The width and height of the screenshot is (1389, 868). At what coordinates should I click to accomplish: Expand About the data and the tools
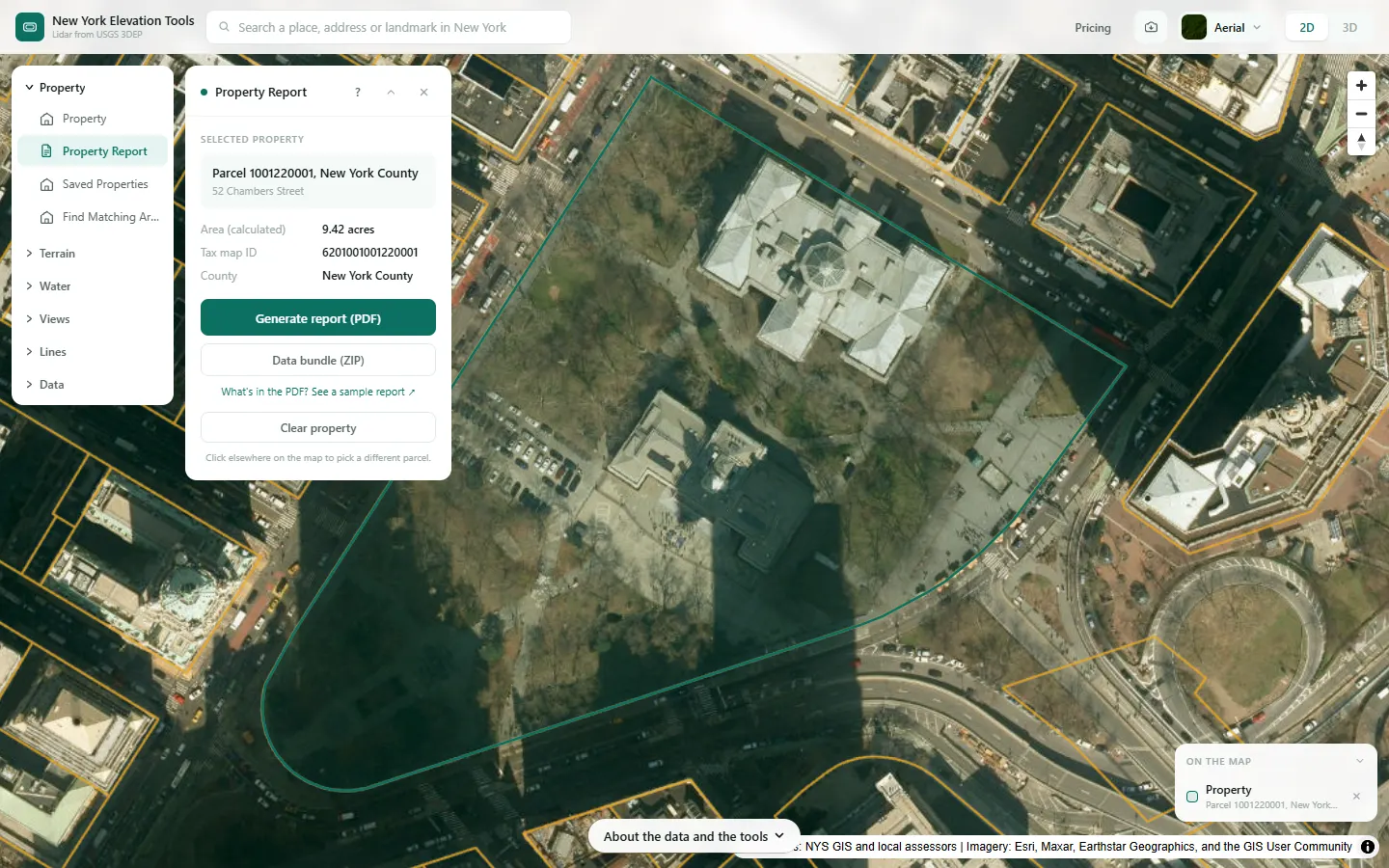pos(694,836)
